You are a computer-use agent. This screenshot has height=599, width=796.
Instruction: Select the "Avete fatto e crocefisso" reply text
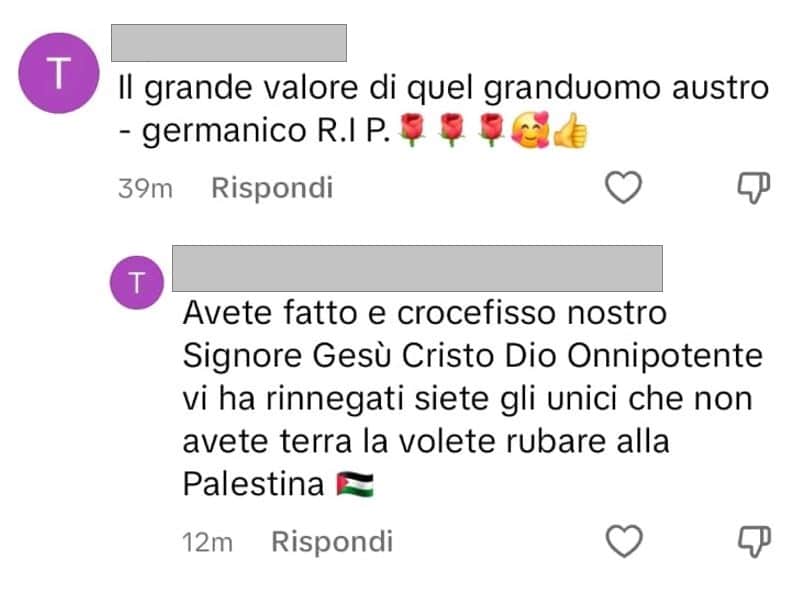tap(473, 399)
